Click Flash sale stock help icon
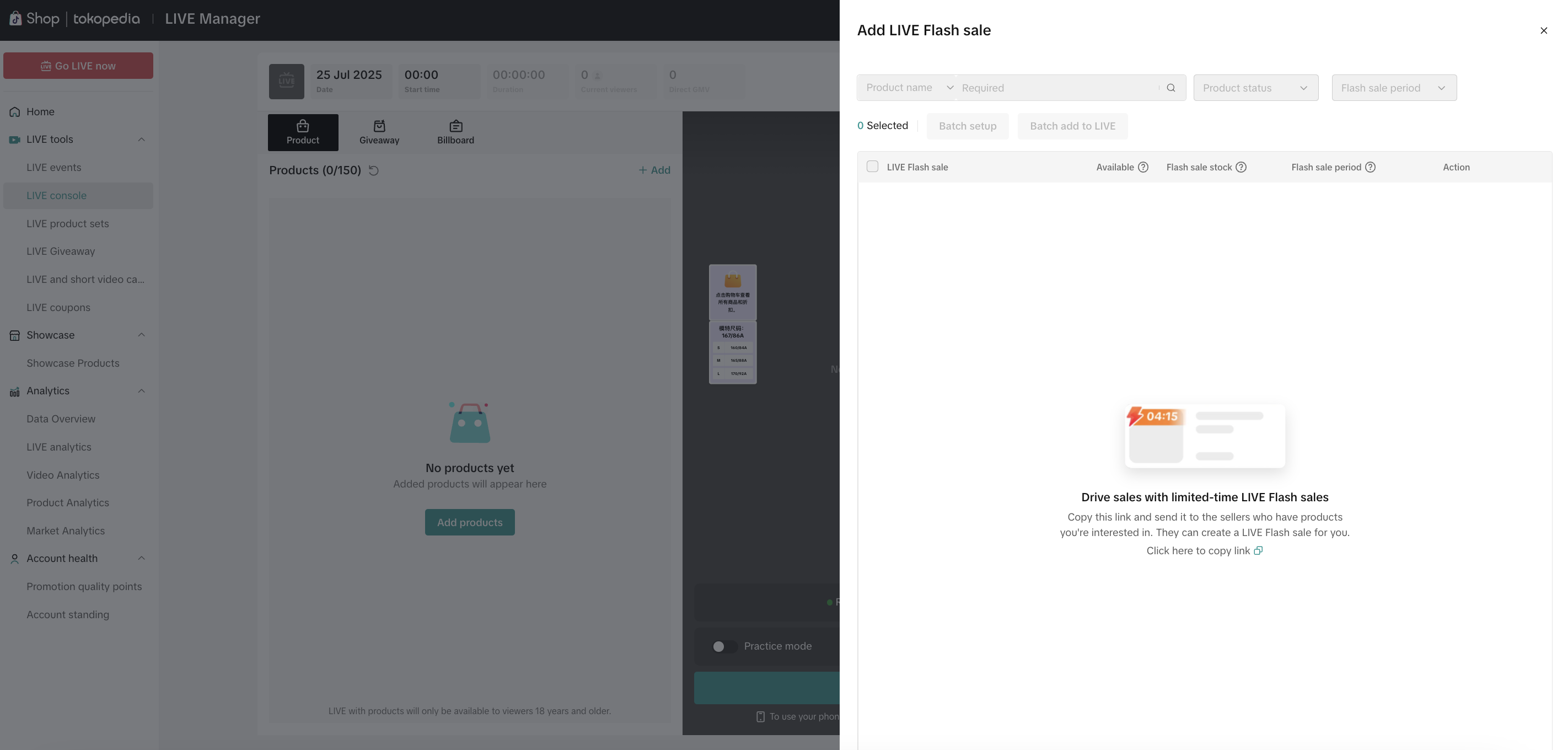The width and height of the screenshot is (1568, 750). (1241, 168)
